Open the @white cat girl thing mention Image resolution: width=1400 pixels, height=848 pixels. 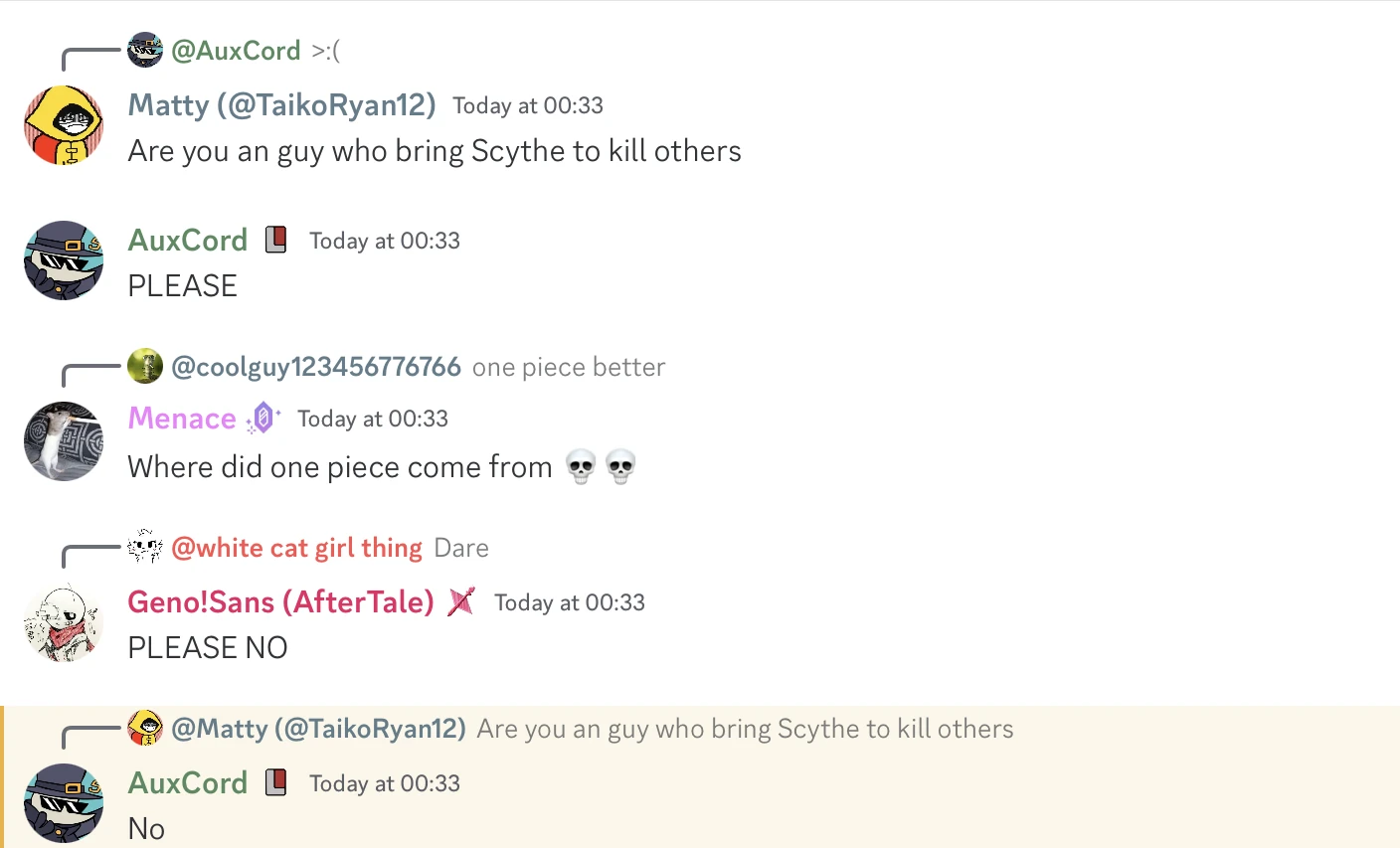[295, 547]
